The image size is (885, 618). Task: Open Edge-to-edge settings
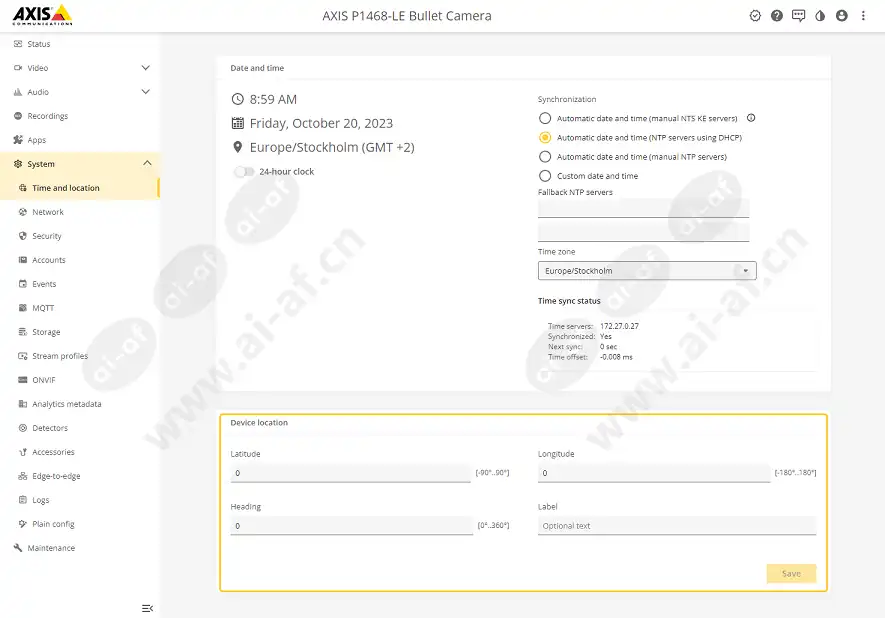point(80,476)
